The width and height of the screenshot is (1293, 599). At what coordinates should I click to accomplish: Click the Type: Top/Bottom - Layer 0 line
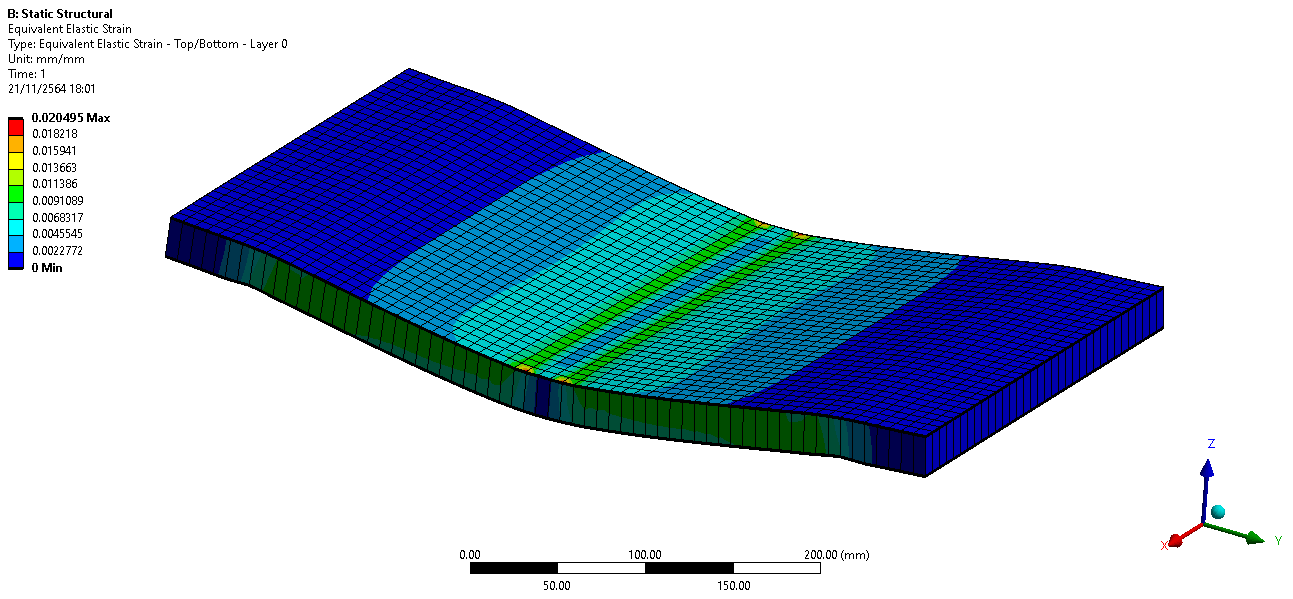pyautogui.click(x=147, y=44)
